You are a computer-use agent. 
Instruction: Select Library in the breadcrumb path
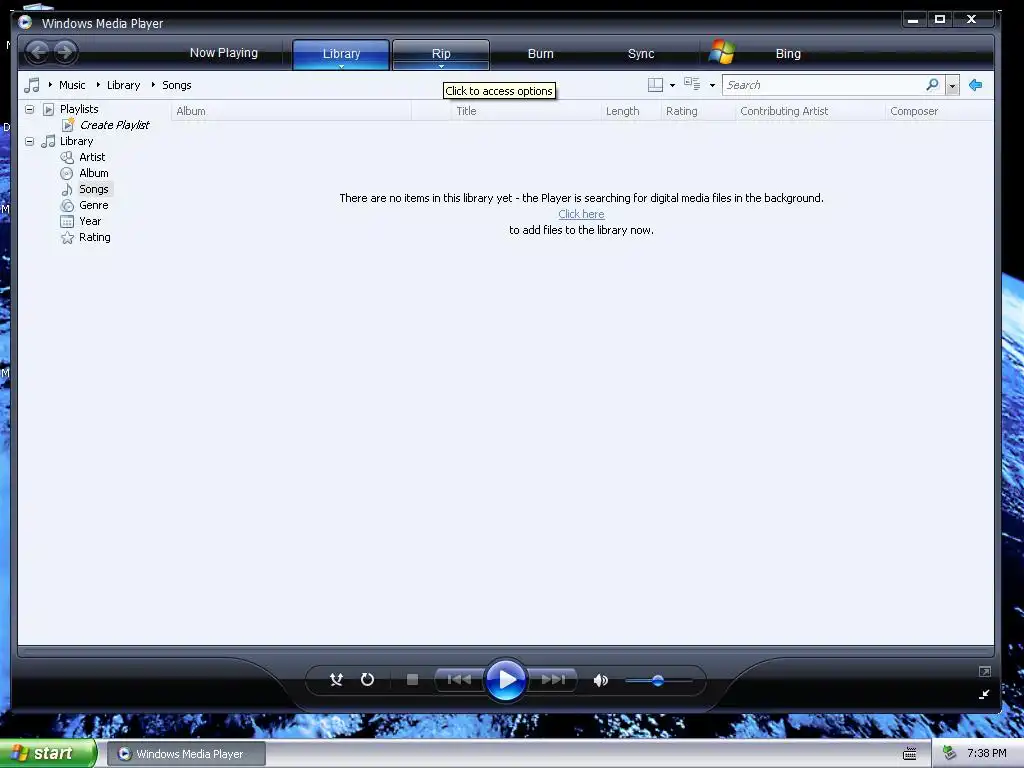tap(123, 85)
